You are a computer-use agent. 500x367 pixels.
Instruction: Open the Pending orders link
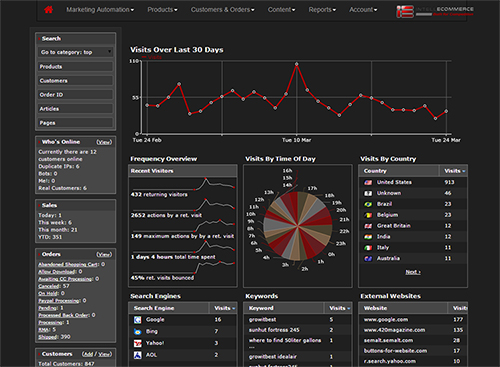(48, 308)
